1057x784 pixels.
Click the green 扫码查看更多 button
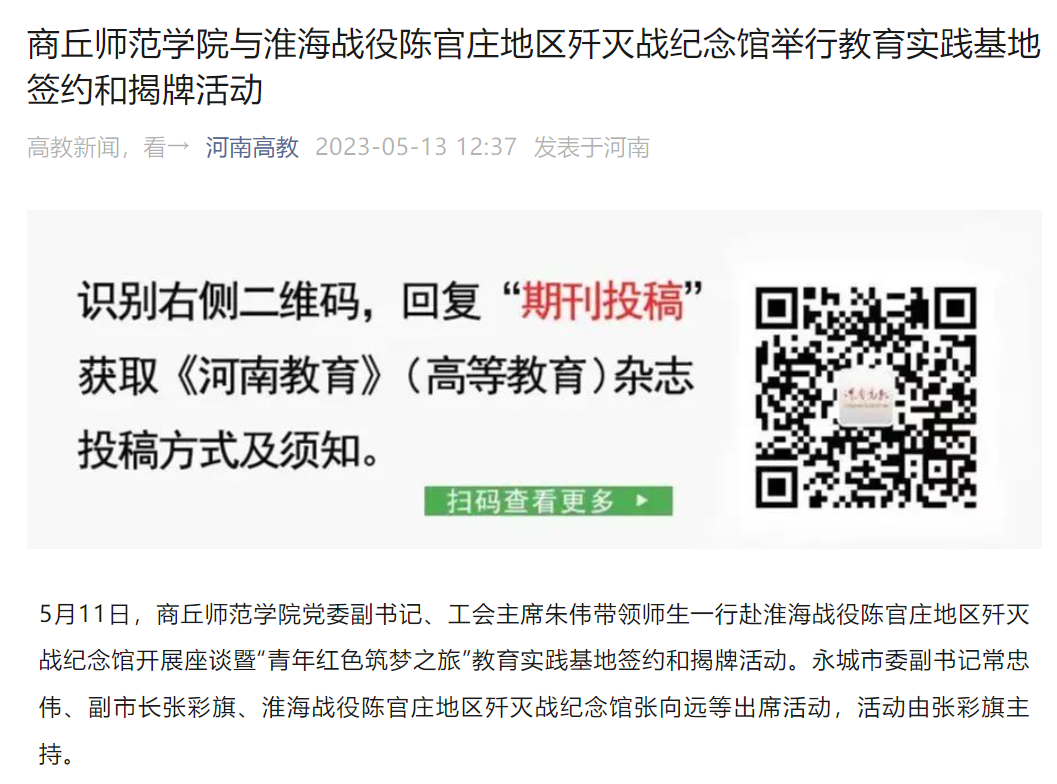tap(548, 501)
